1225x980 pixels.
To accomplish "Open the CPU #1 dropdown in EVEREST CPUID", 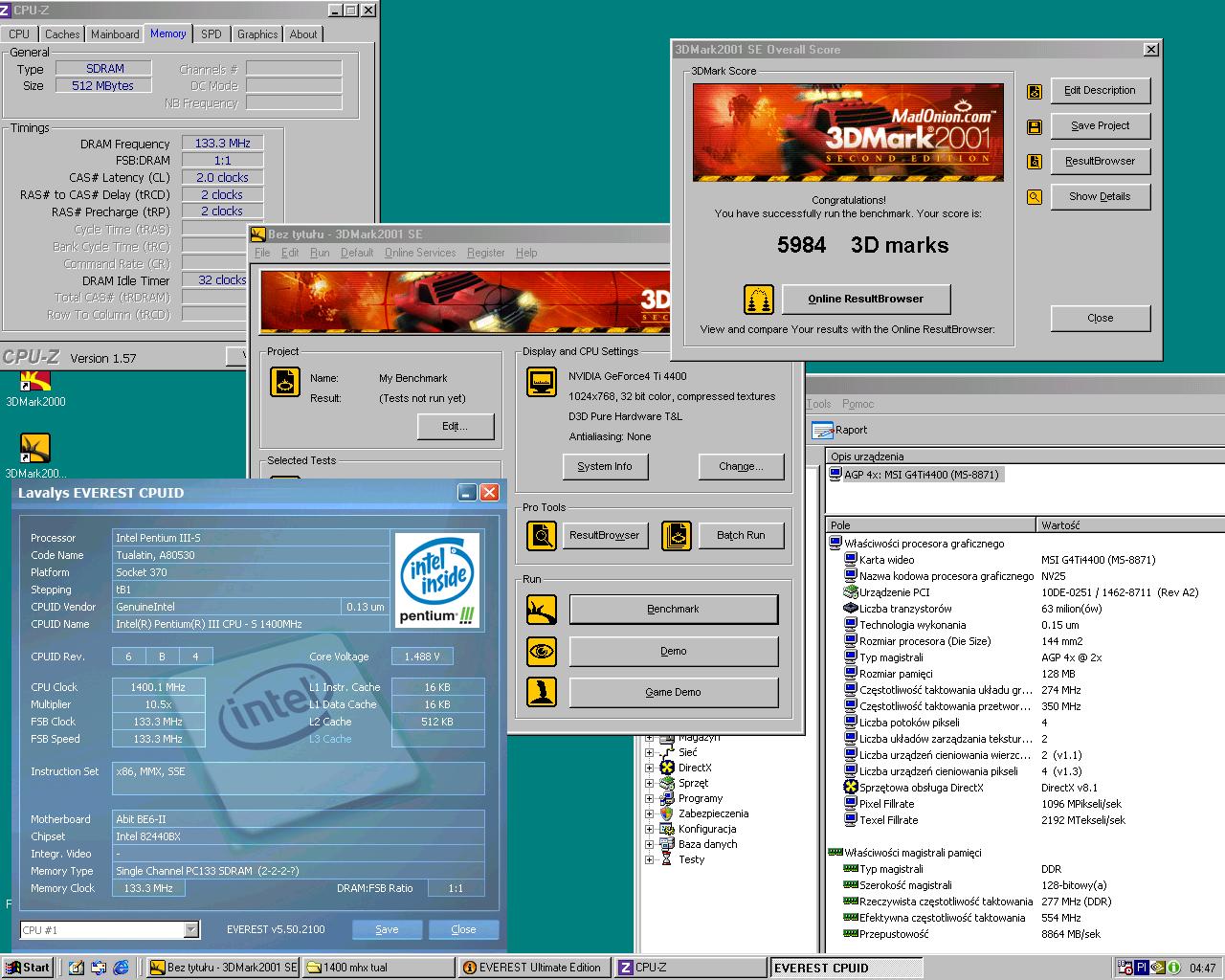I will 190,929.
